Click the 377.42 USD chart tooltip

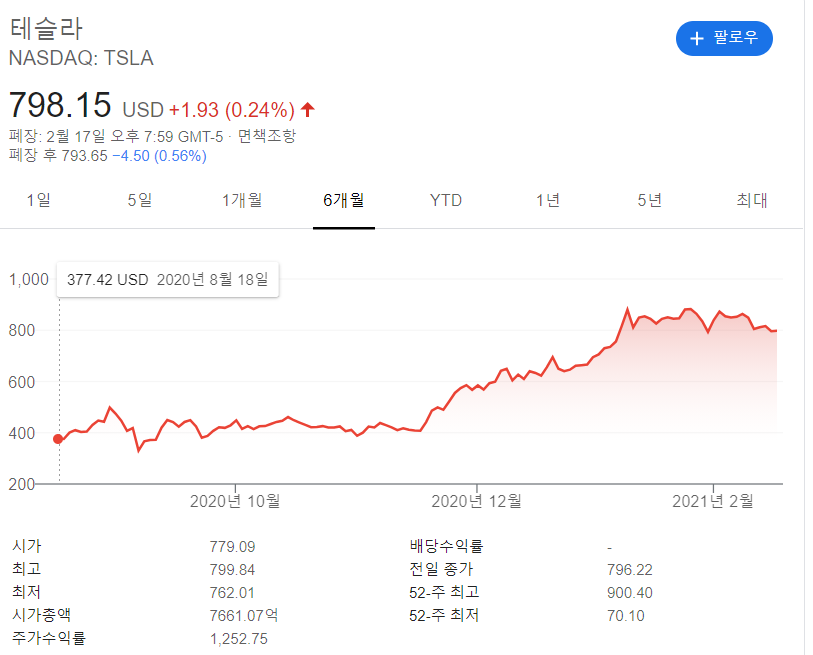click(168, 280)
